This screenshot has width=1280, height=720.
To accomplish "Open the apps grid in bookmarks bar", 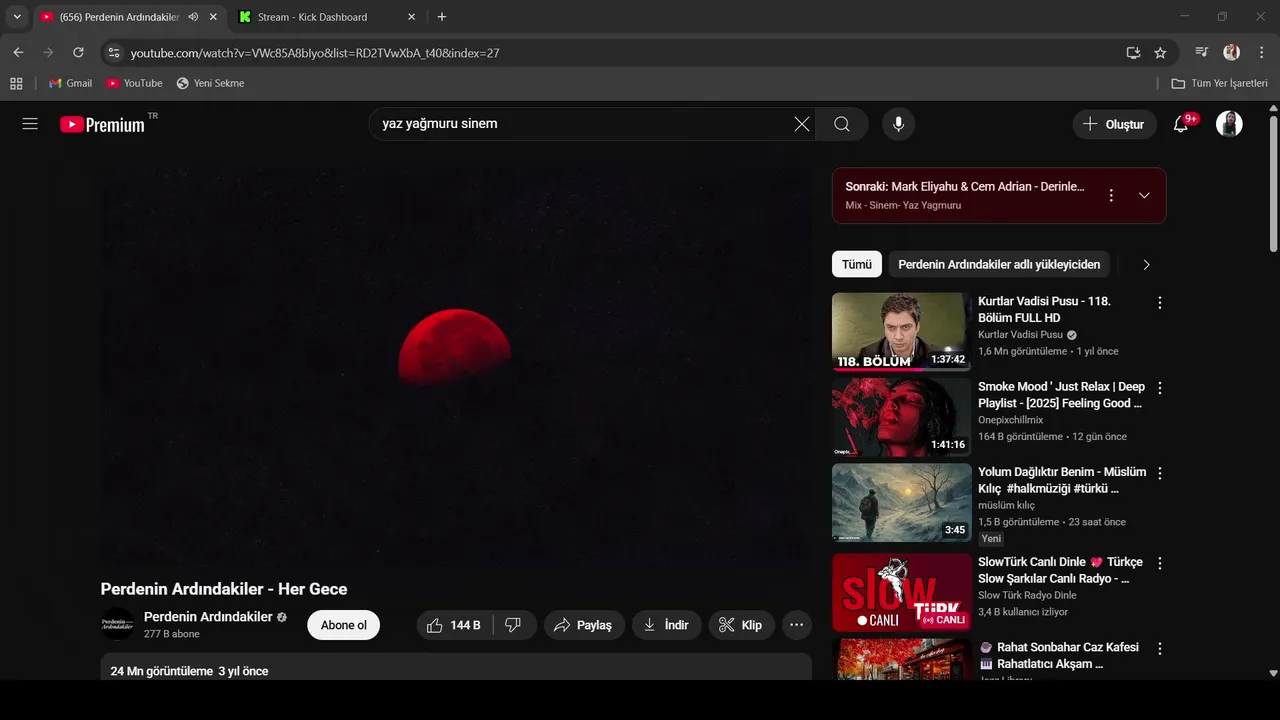I will click(16, 83).
